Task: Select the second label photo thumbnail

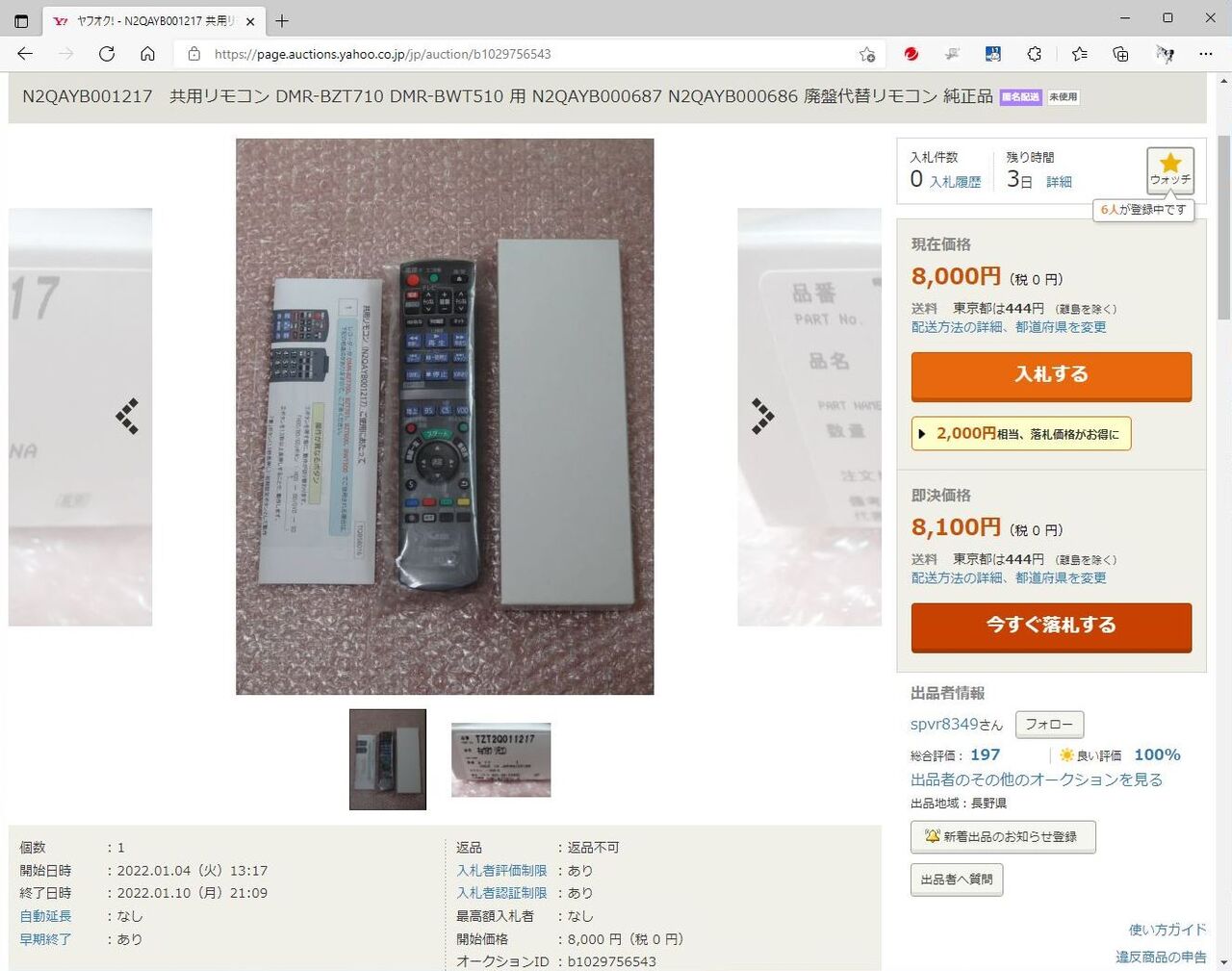Action: click(501, 760)
